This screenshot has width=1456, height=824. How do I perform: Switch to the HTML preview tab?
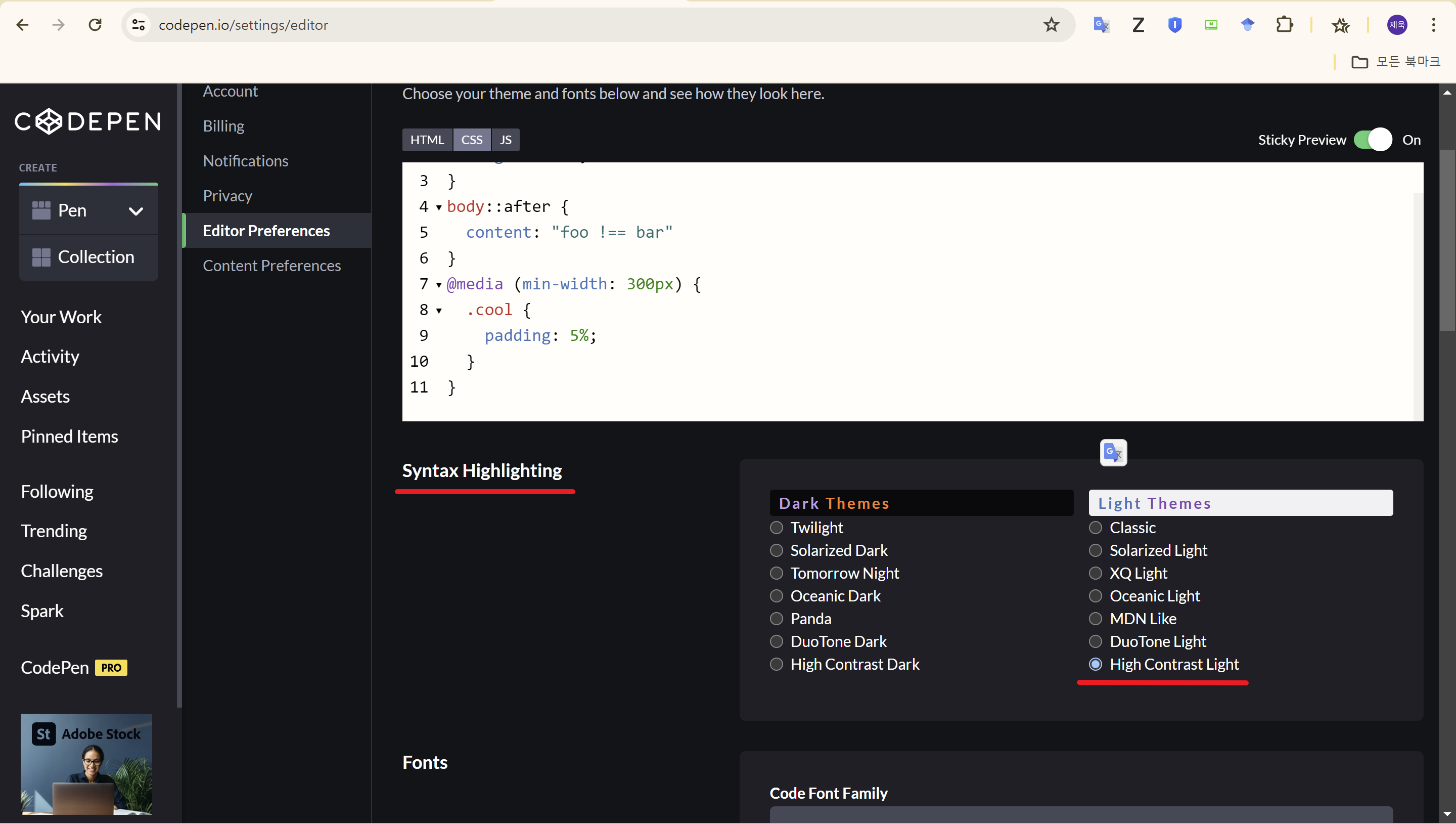tap(427, 140)
